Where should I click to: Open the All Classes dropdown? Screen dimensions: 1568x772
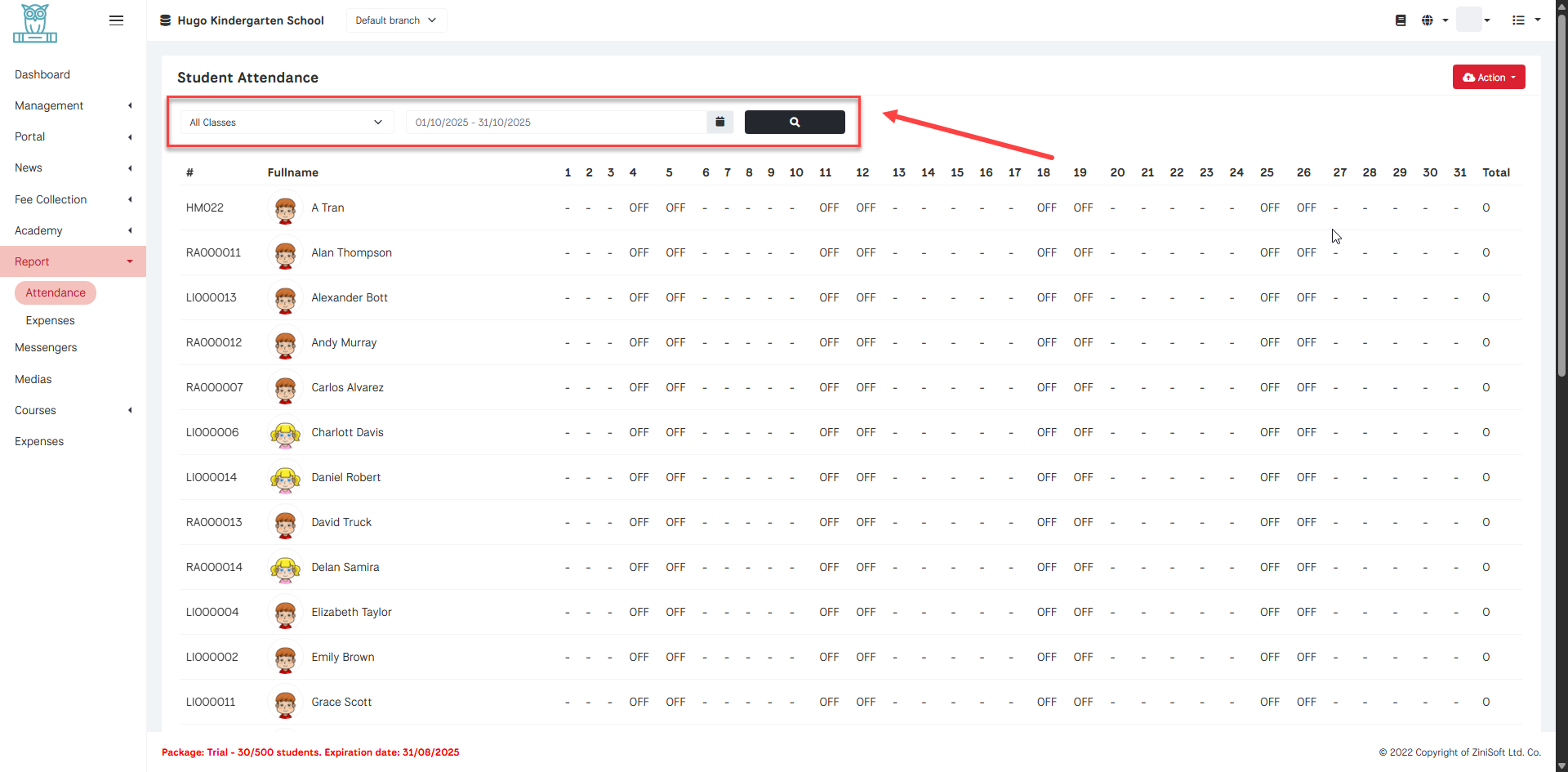click(286, 123)
